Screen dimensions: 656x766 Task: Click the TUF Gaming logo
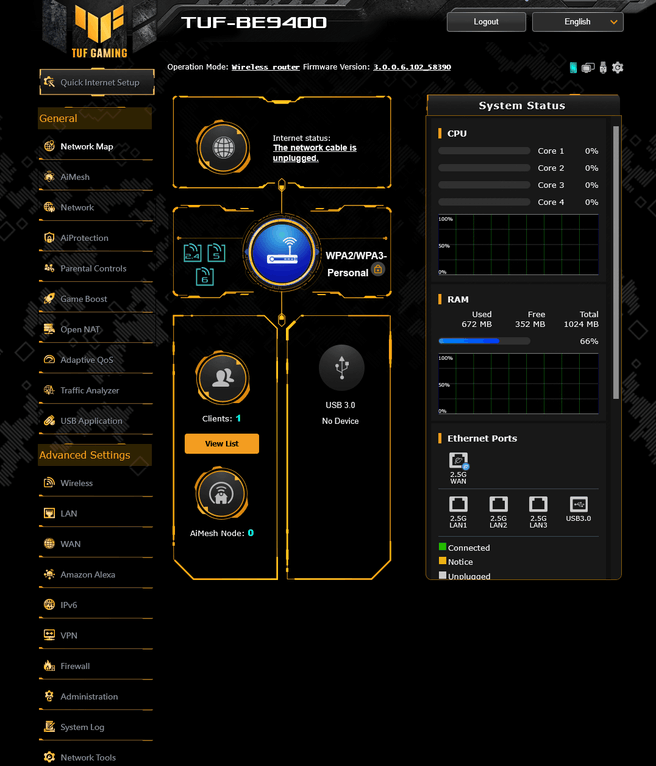coord(99,30)
